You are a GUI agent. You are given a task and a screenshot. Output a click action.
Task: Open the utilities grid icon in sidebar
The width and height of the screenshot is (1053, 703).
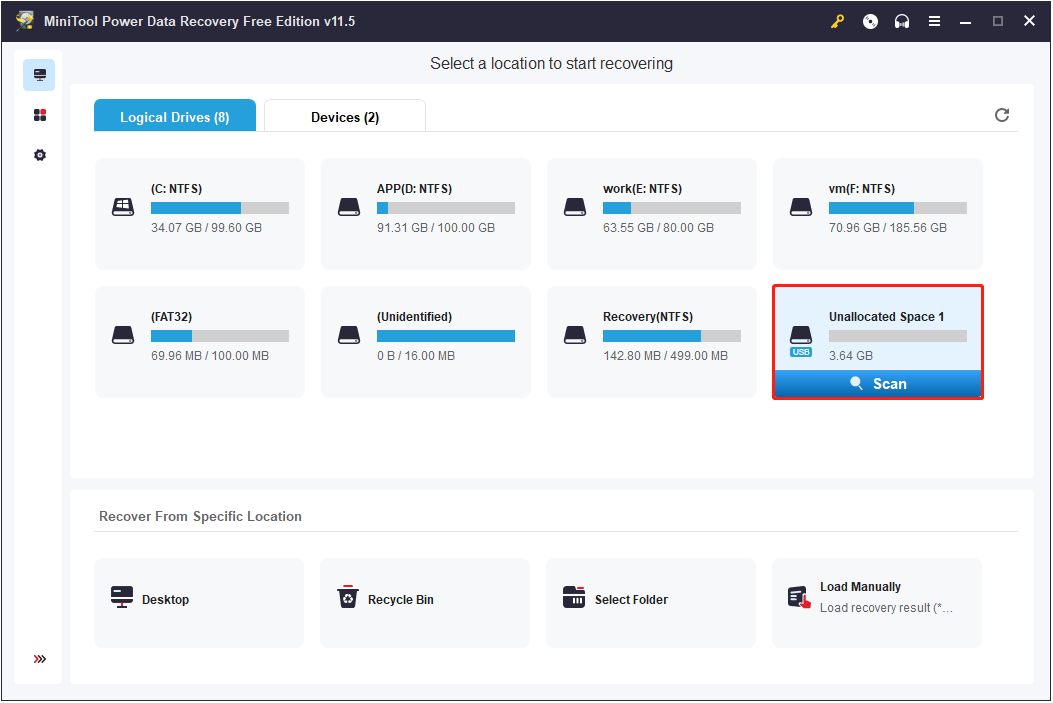40,115
